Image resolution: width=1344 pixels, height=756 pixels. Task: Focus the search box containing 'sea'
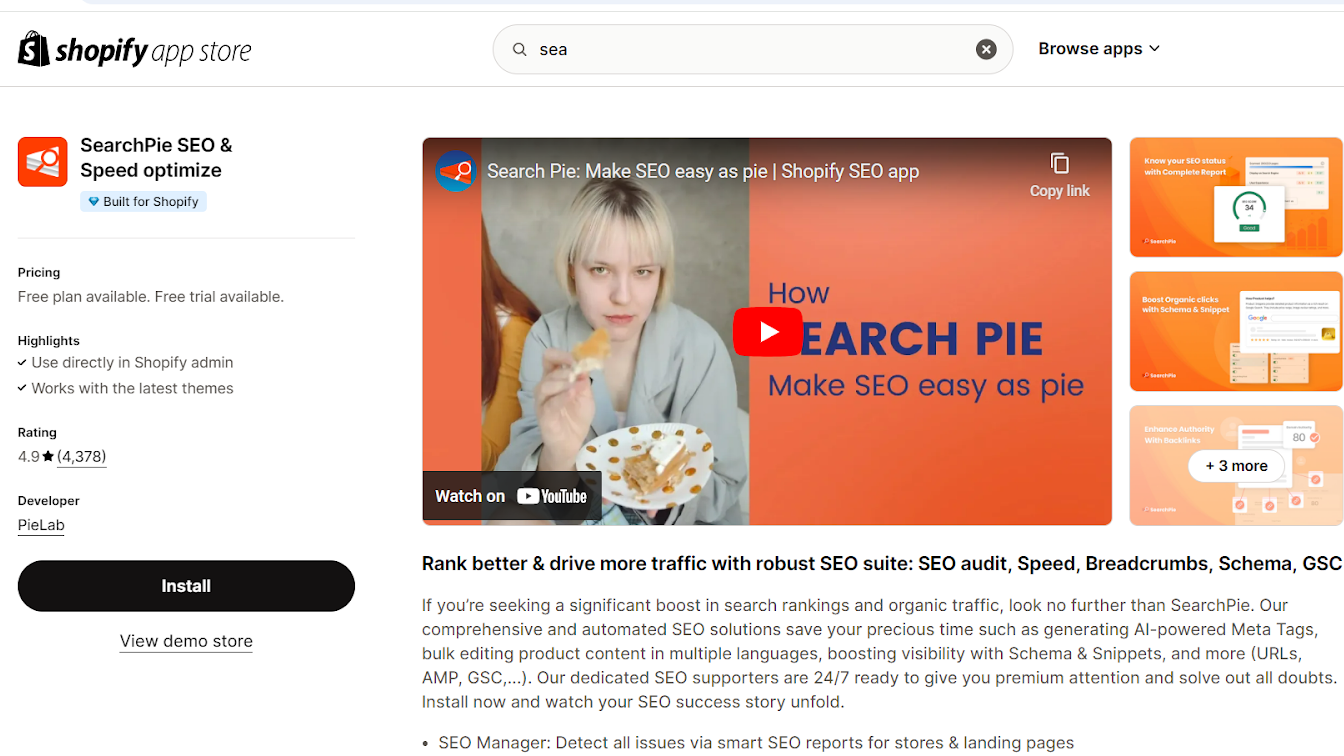pos(752,49)
